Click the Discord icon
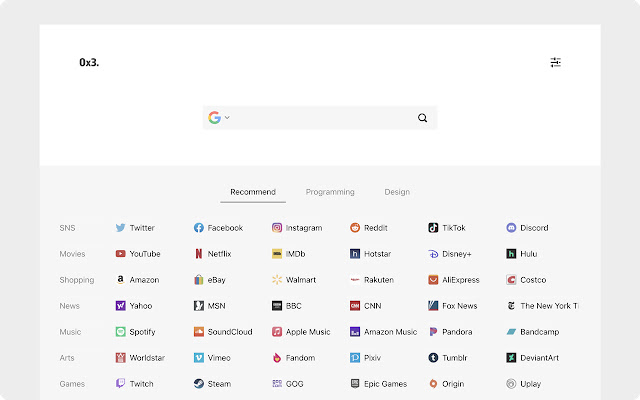This screenshot has width=640, height=400. (511, 228)
